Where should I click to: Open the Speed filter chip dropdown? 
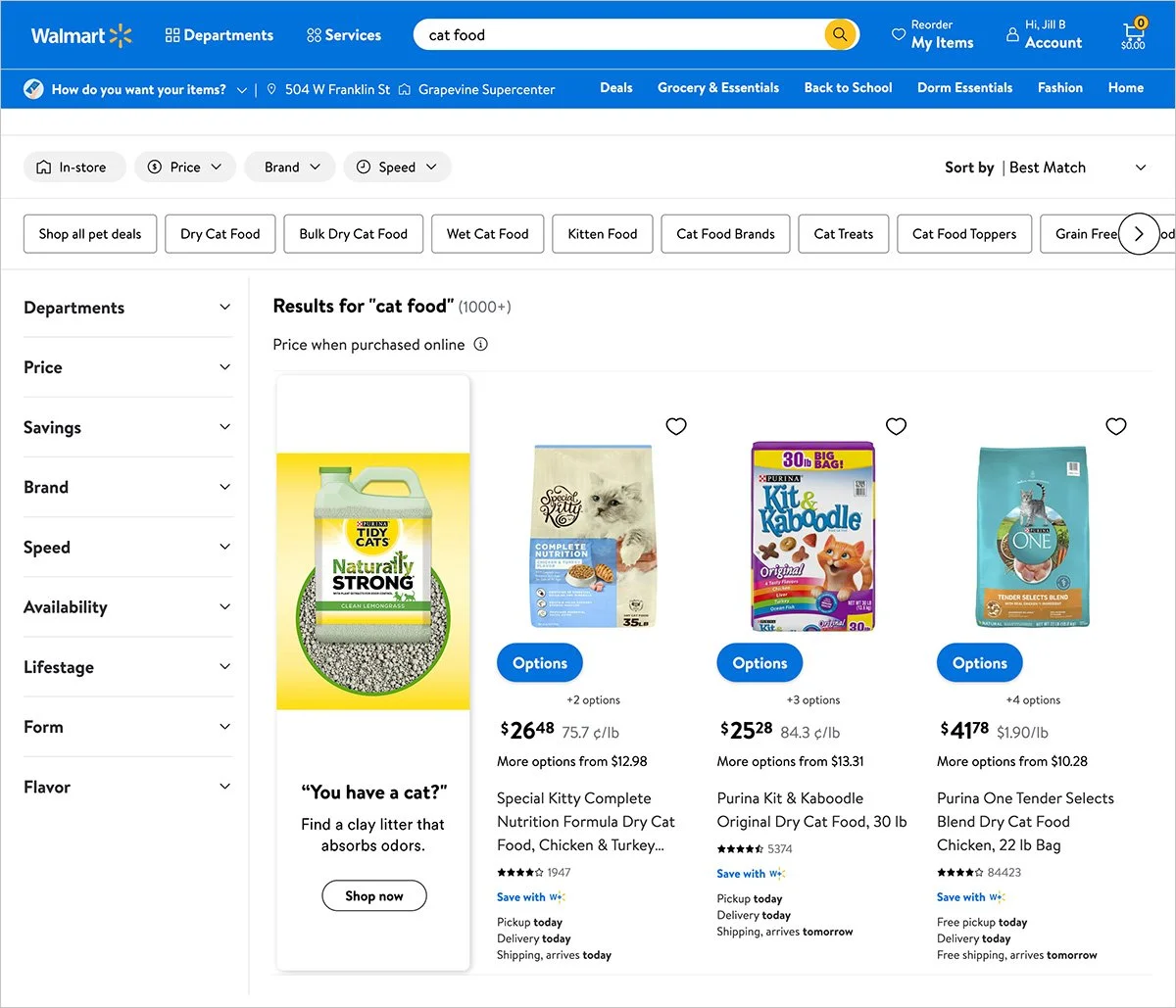(397, 168)
